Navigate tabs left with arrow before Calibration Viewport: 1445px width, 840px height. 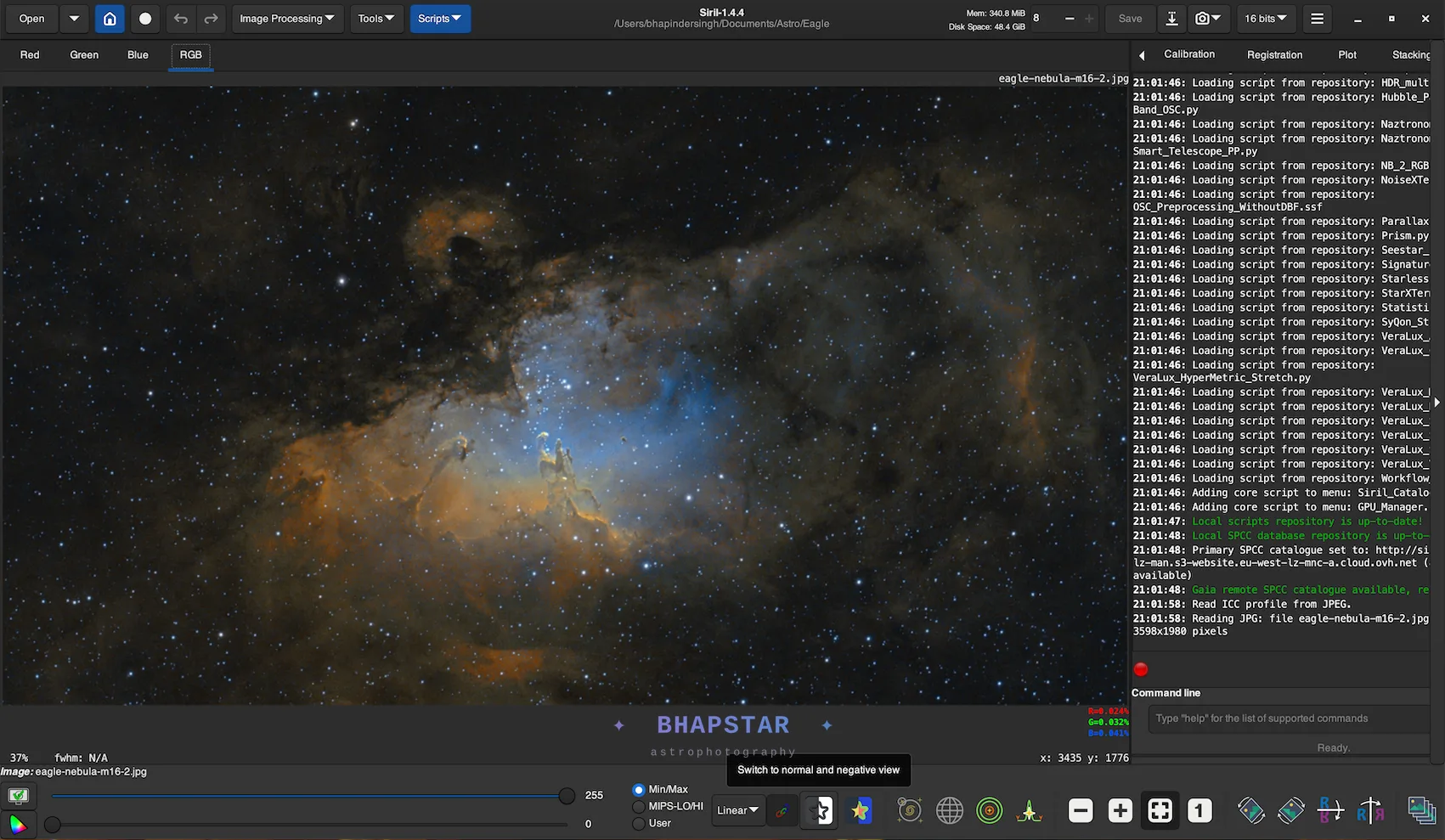[1142, 55]
